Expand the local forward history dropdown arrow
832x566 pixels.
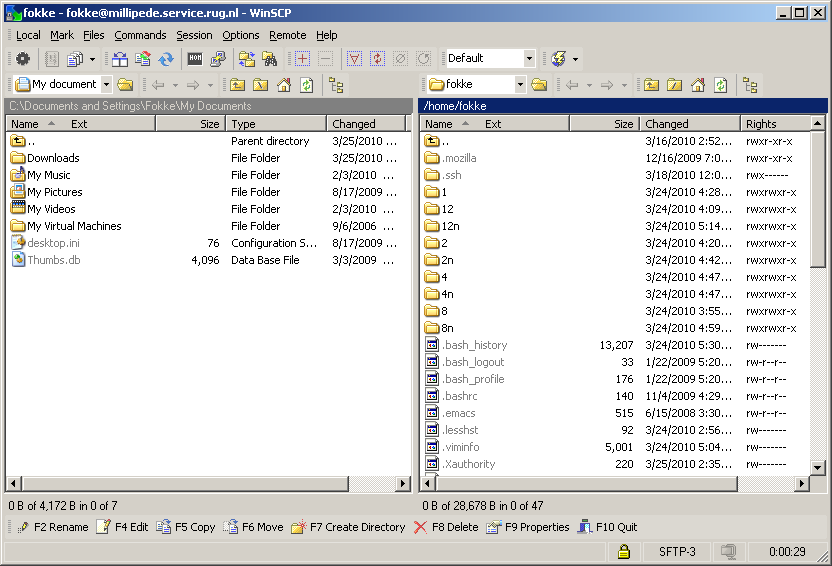(210, 85)
